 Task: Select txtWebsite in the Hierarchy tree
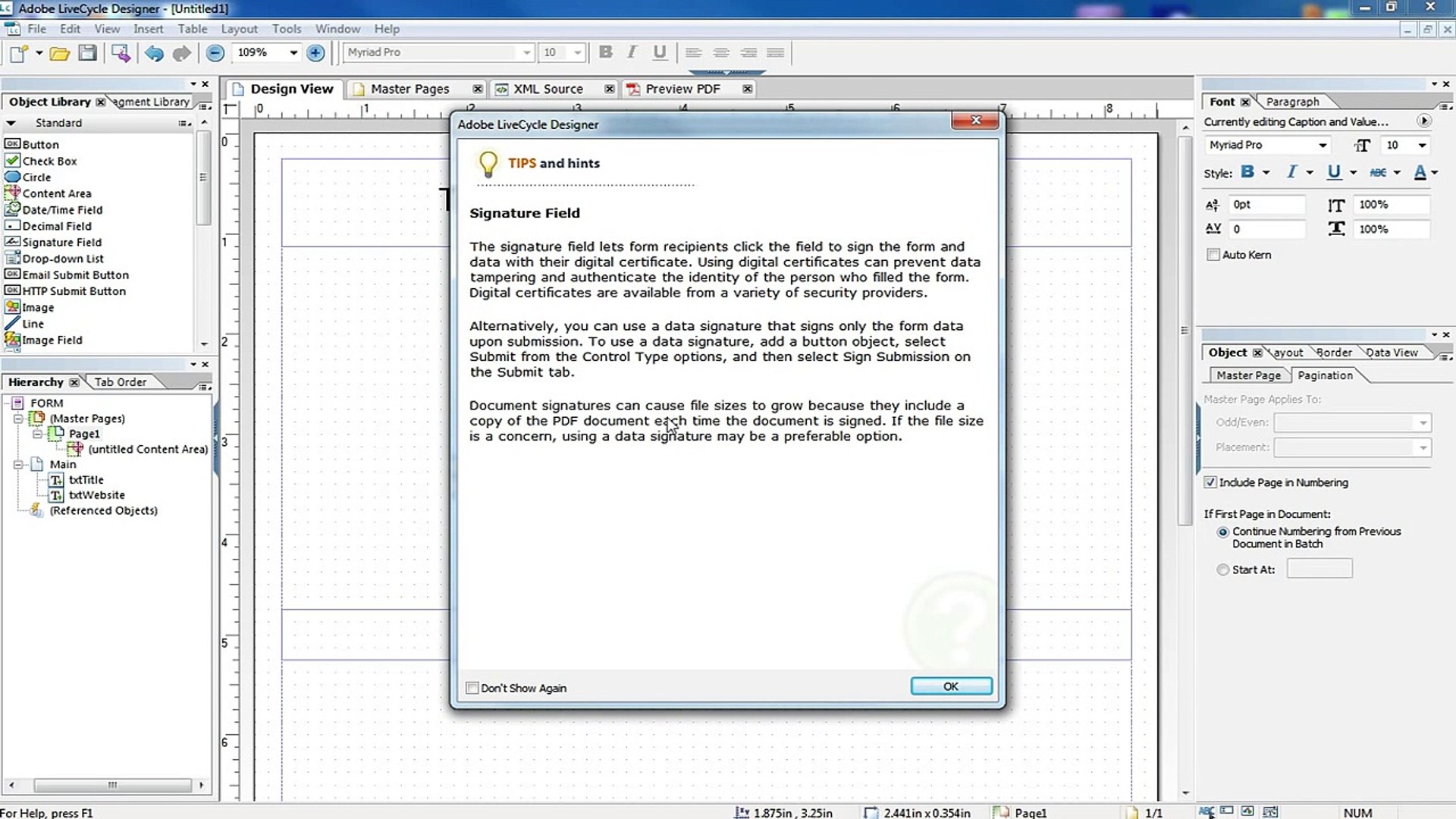click(96, 495)
